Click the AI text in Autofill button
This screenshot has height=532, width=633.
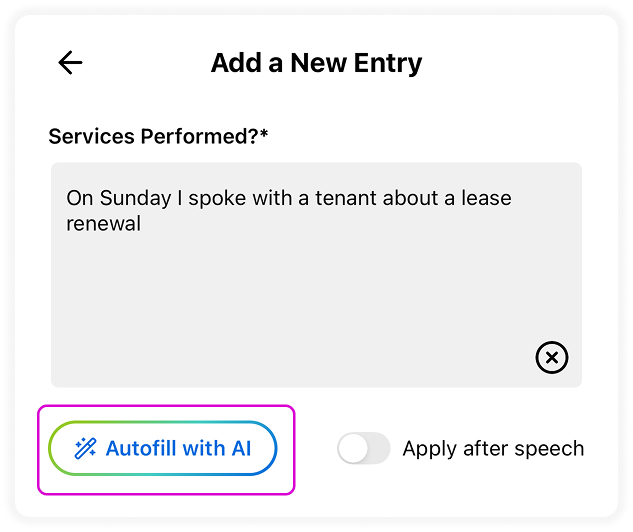(241, 448)
